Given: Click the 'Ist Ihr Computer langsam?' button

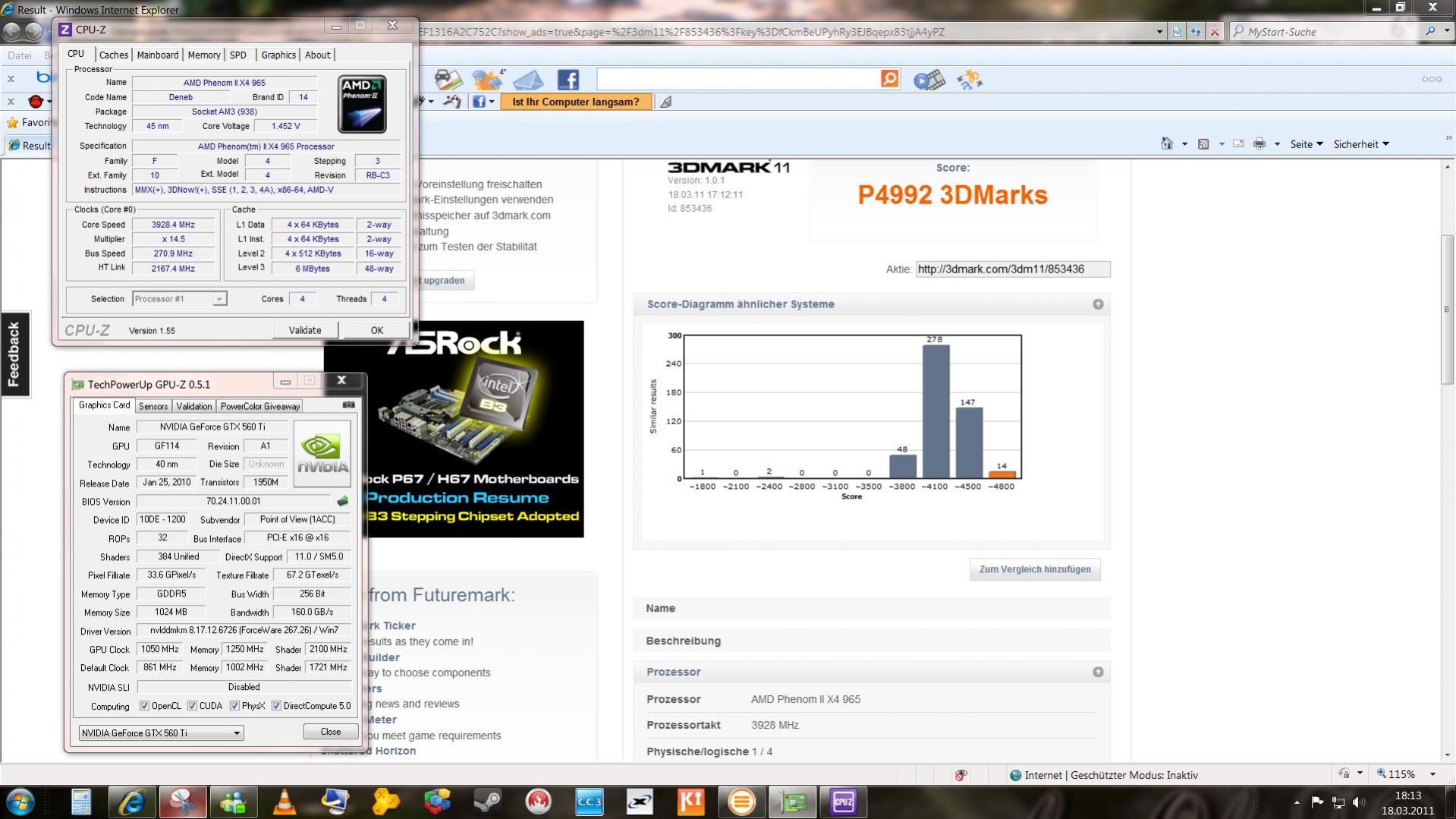Looking at the screenshot, I should [576, 102].
